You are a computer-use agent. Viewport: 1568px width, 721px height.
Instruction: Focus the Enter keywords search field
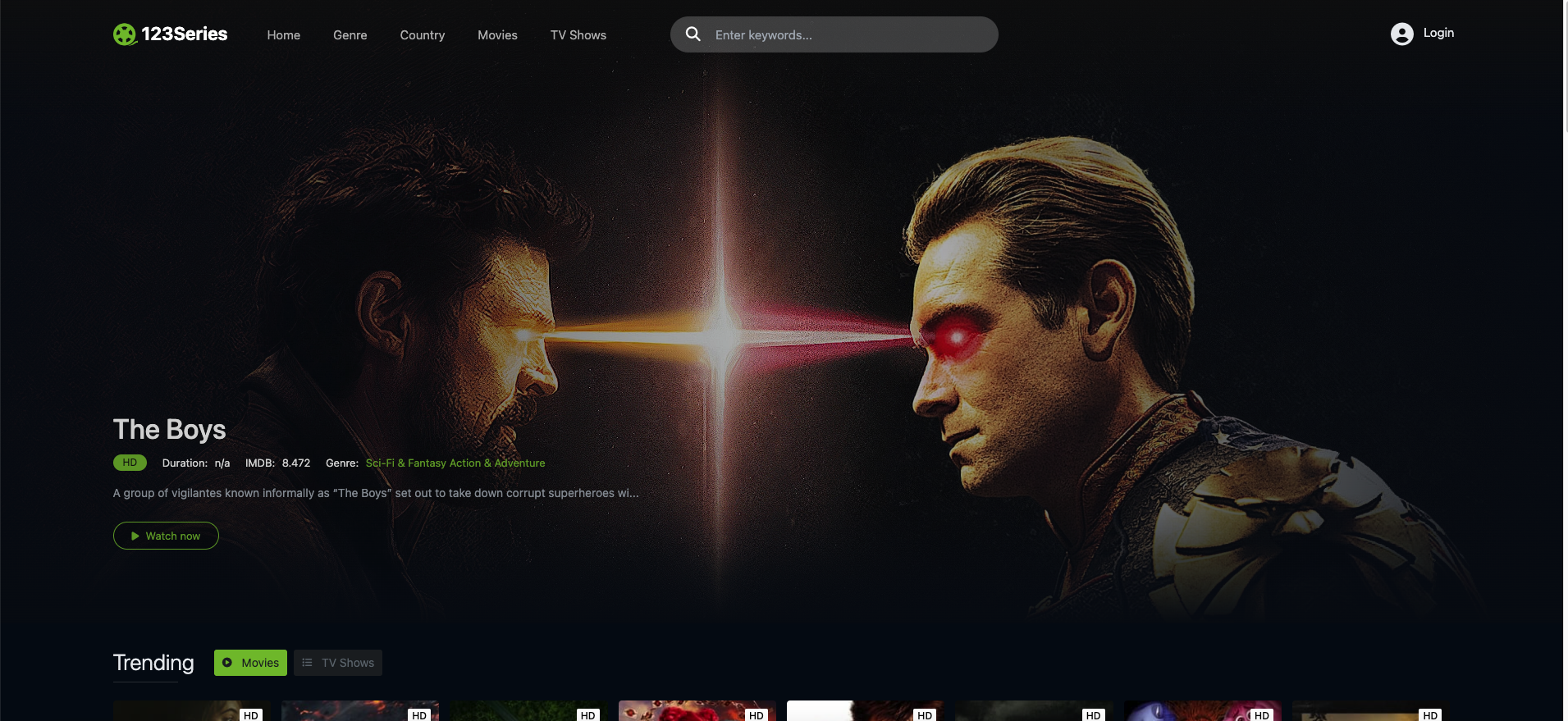point(834,34)
